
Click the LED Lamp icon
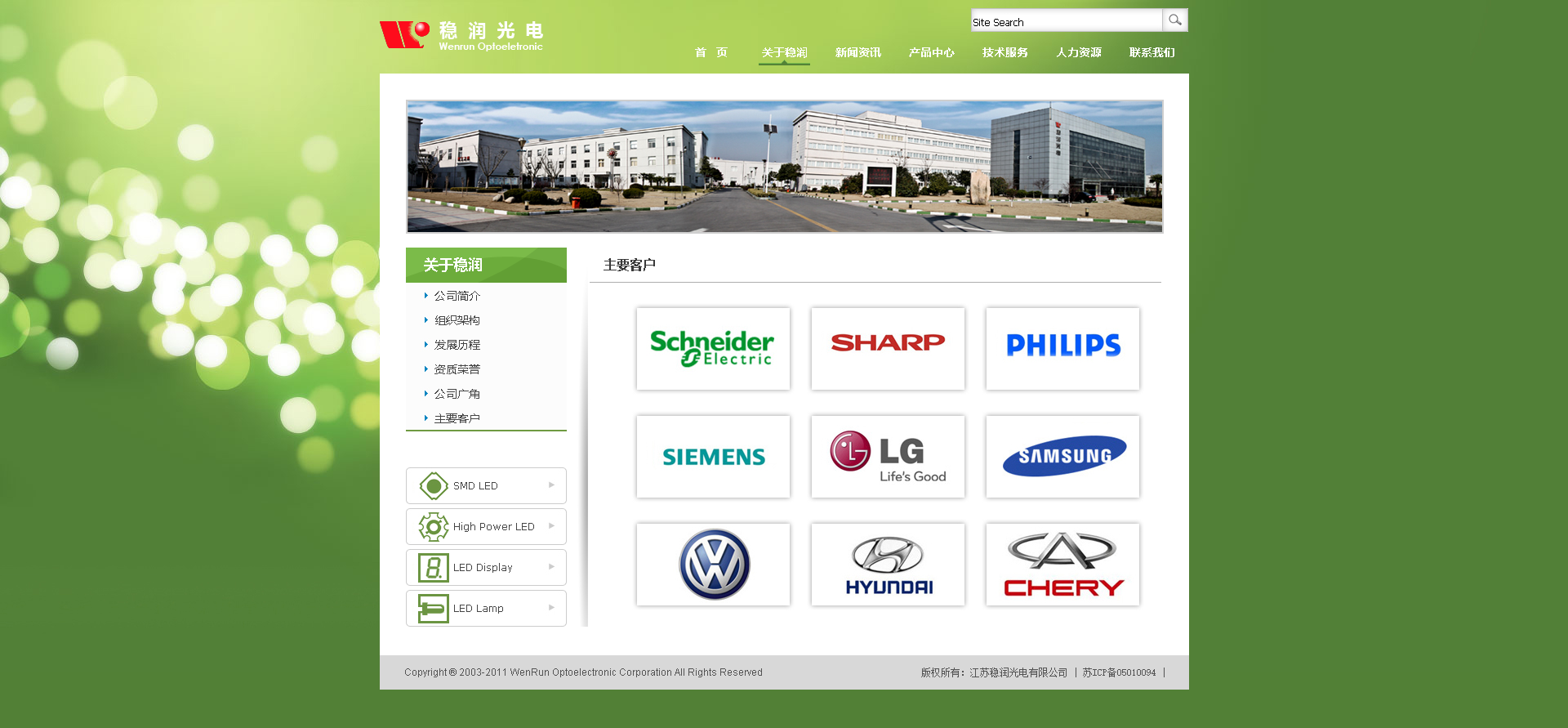pyautogui.click(x=433, y=609)
